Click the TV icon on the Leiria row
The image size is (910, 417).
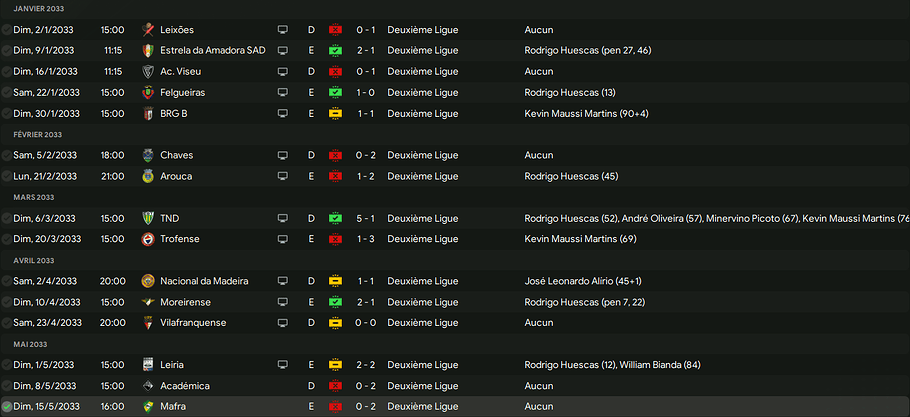pyautogui.click(x=283, y=365)
